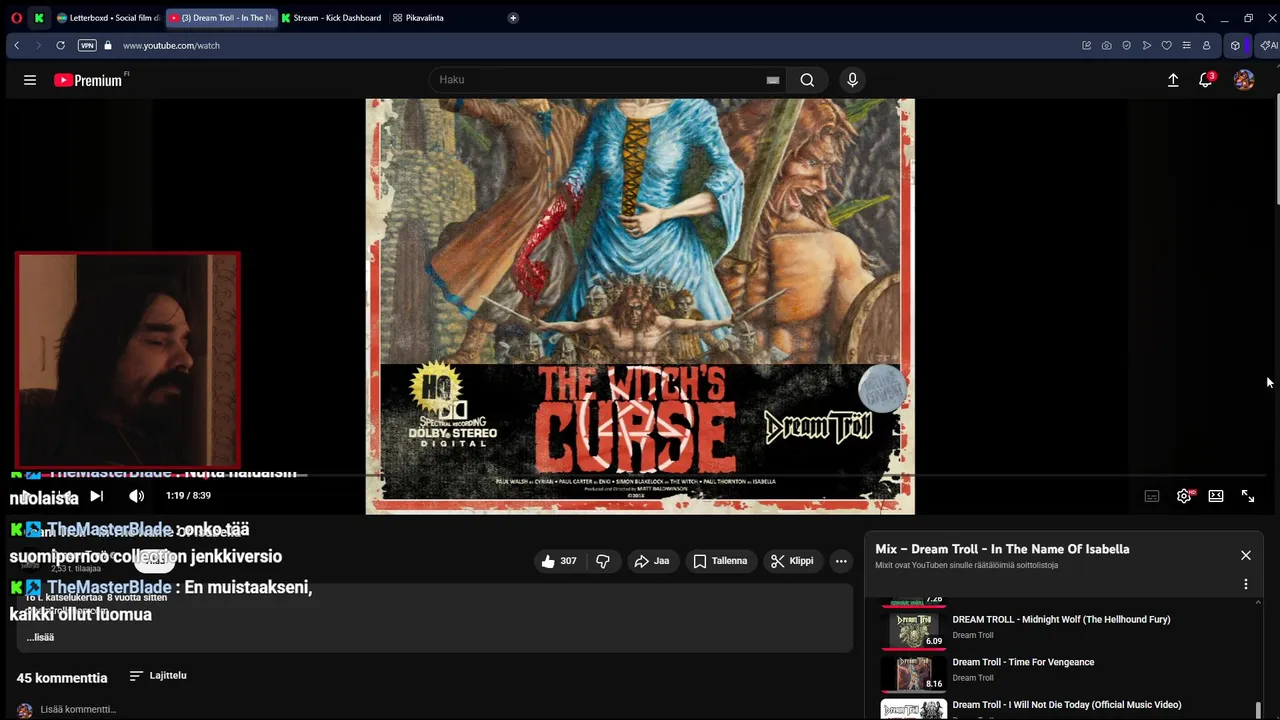Share video with Jaa button
1280x720 pixels.
point(652,561)
